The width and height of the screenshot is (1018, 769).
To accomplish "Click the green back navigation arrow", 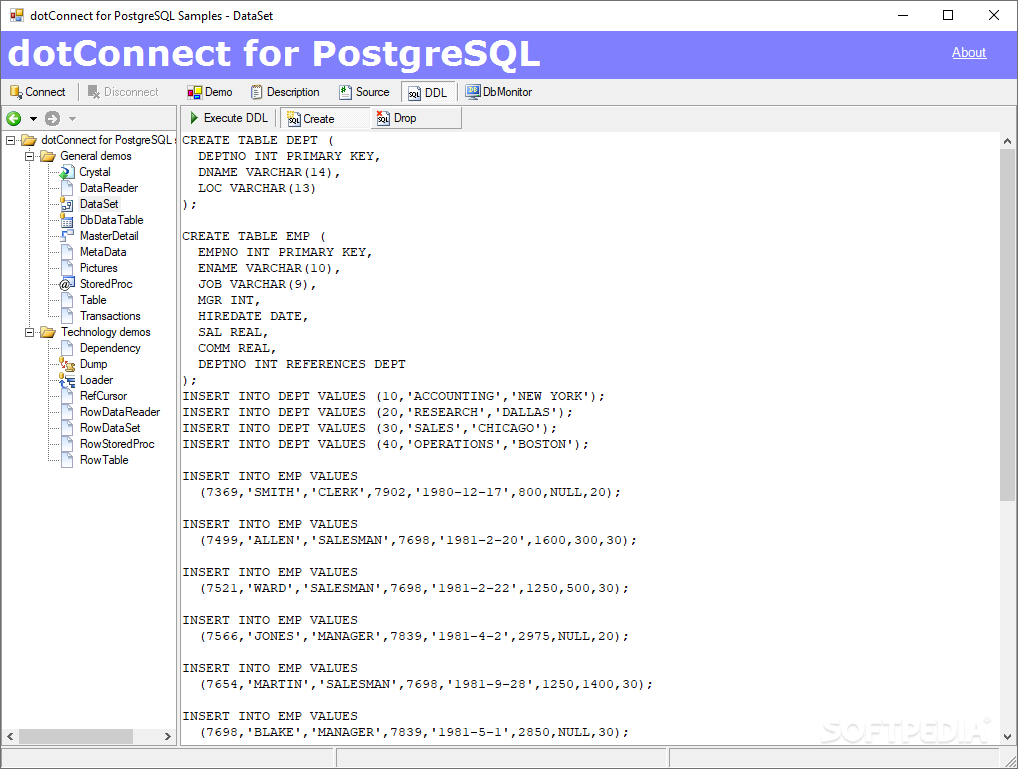I will coord(14,118).
